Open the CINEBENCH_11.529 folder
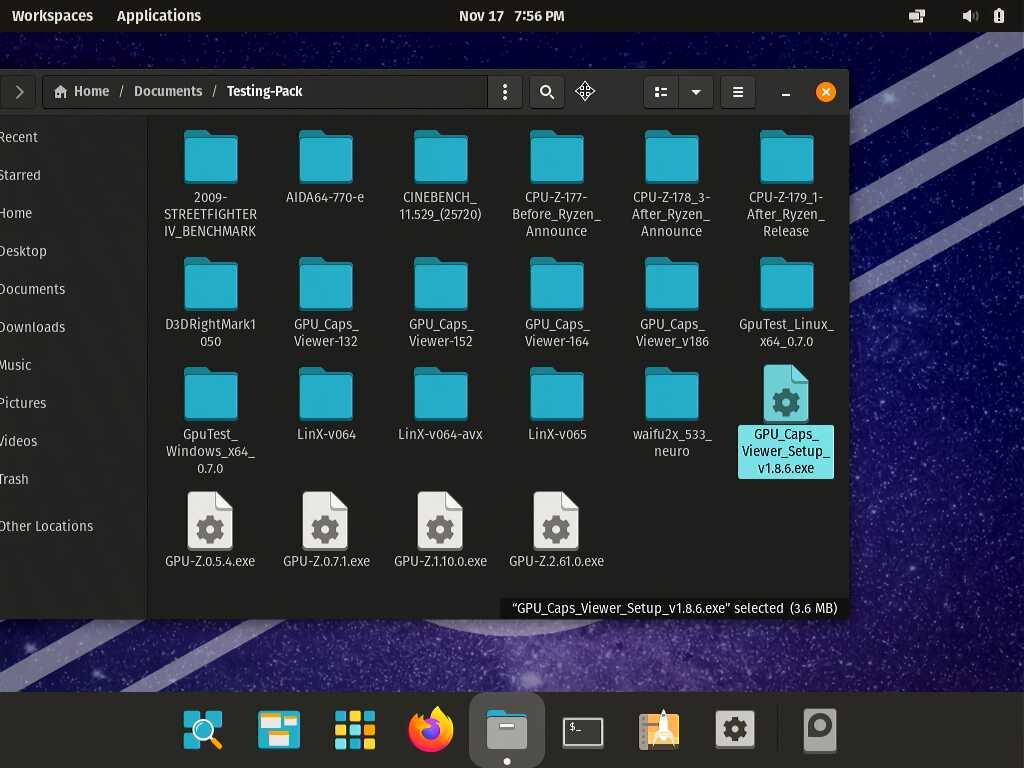The image size is (1024, 768). click(440, 176)
